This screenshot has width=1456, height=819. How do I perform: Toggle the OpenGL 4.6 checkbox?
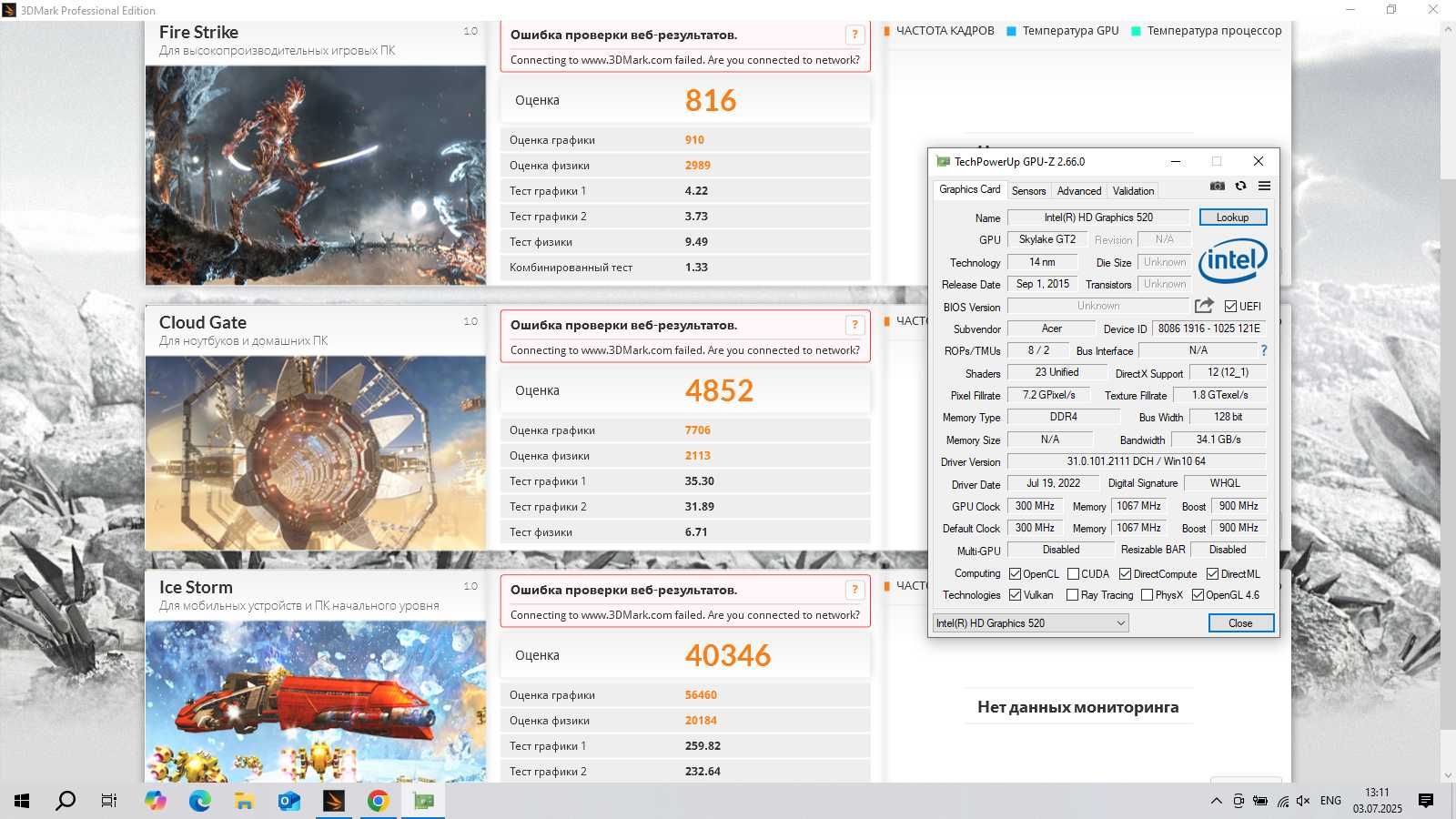click(1198, 595)
